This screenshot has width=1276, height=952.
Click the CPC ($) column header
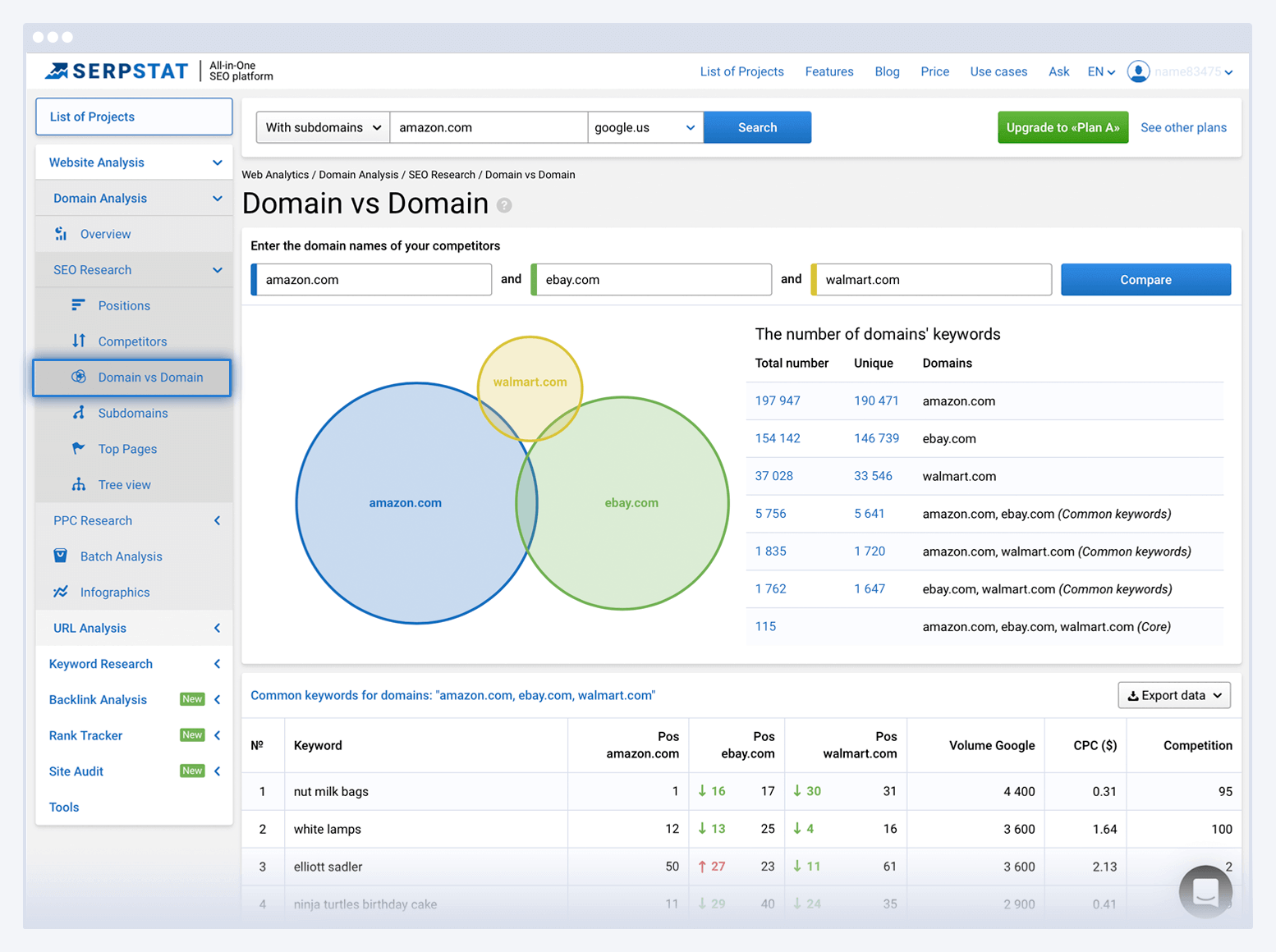pyautogui.click(x=1095, y=745)
